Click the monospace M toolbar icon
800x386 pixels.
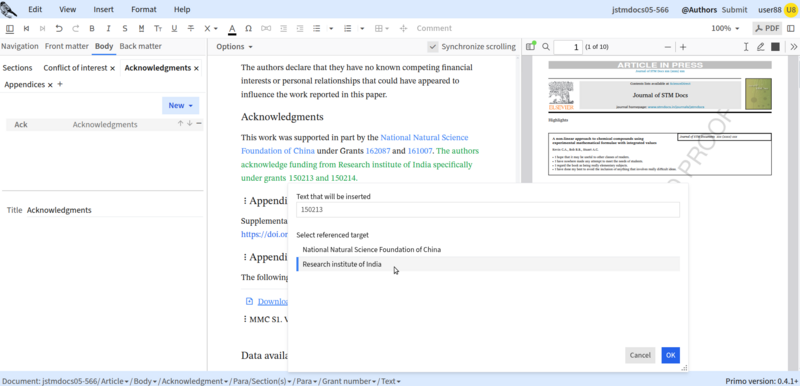coord(141,29)
